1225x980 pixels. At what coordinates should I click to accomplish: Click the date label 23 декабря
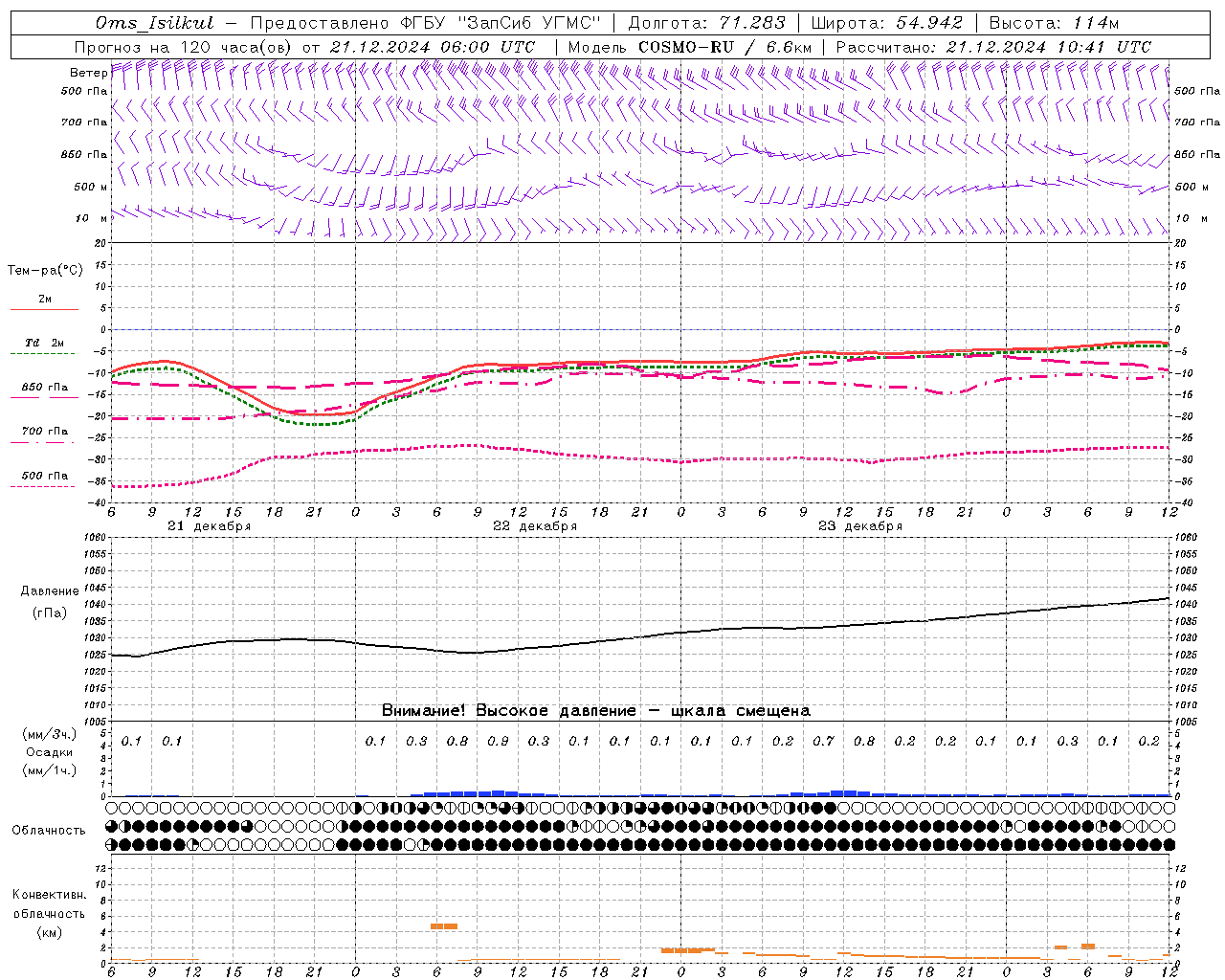tap(859, 526)
